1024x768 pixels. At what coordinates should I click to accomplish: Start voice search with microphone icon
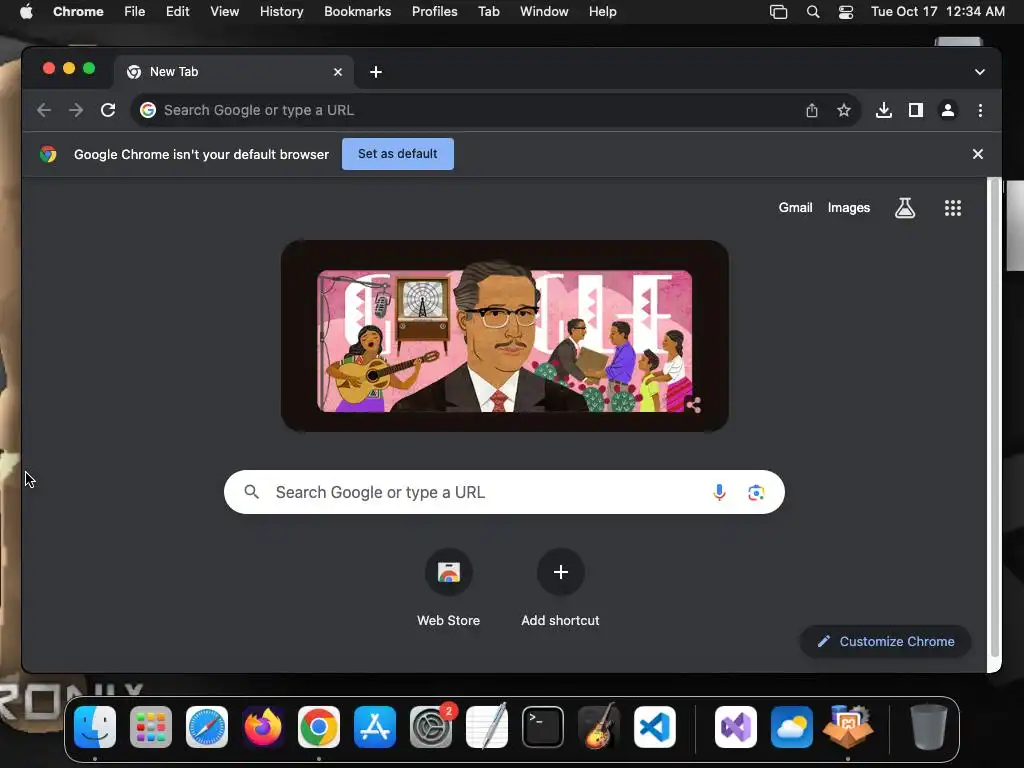tap(719, 492)
